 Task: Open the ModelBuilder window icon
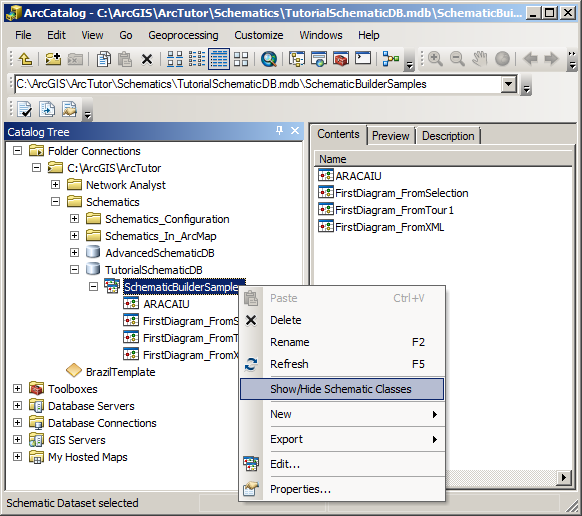tap(390, 59)
